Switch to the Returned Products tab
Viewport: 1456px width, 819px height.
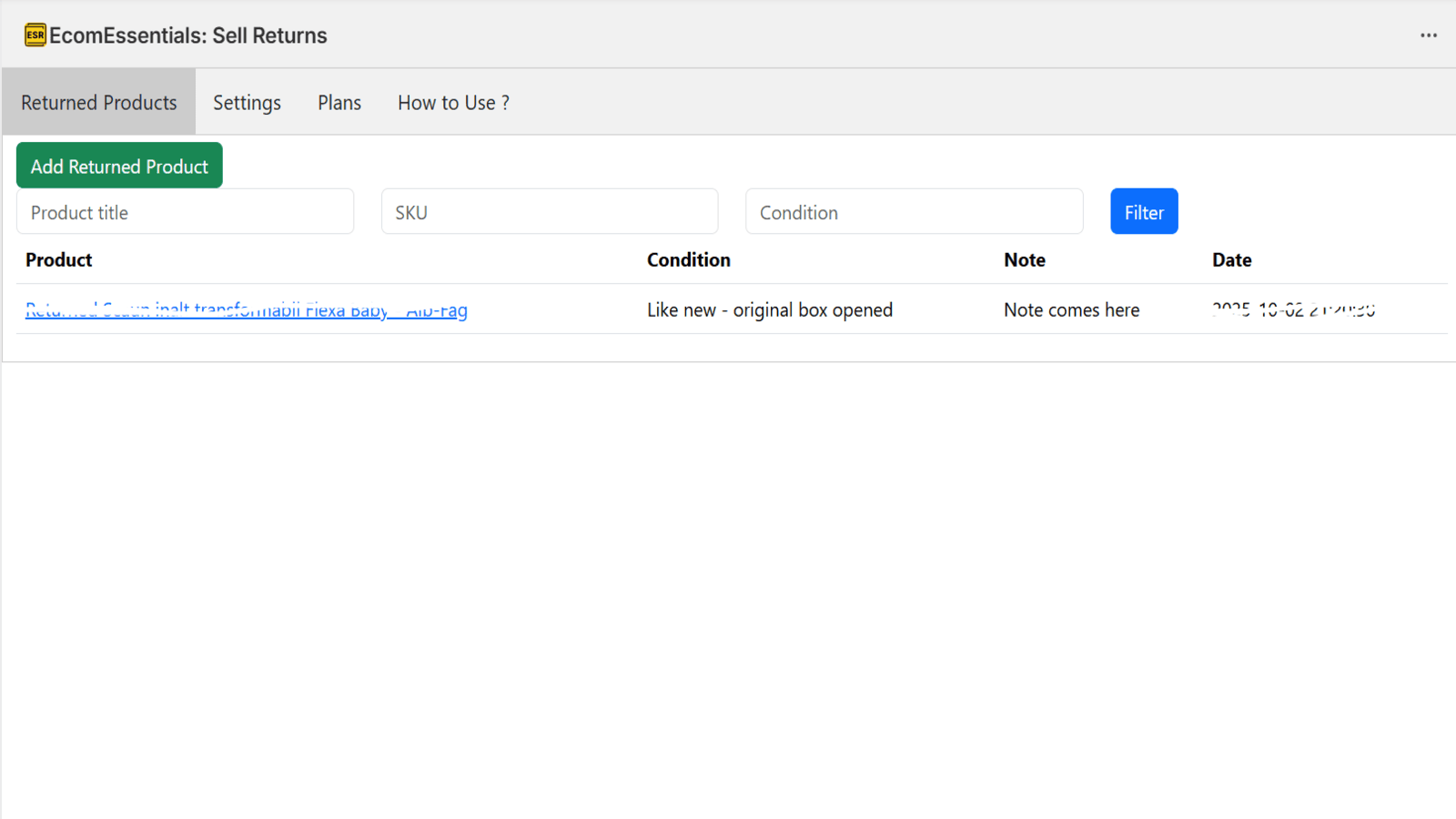99,103
